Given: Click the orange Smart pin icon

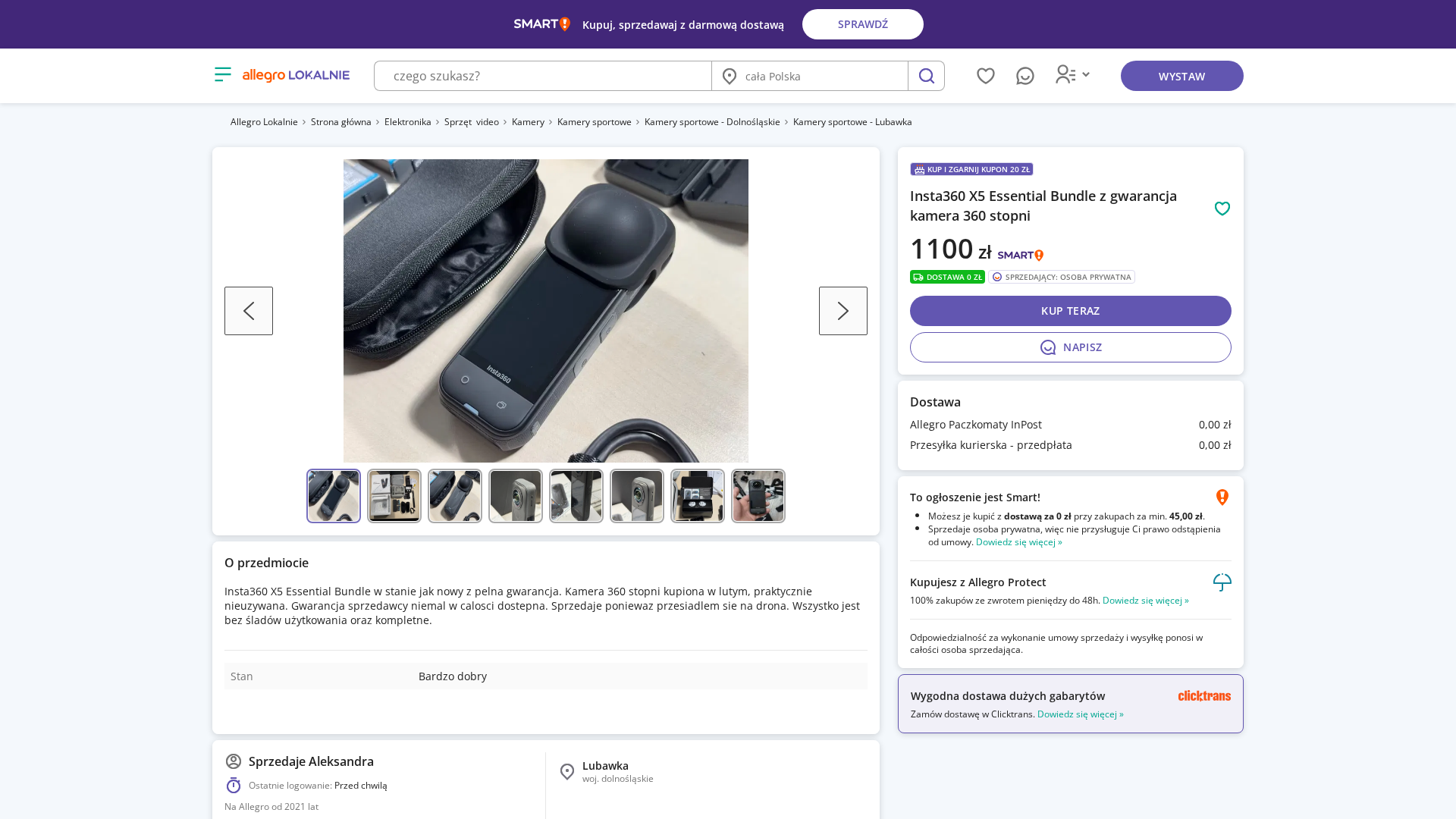Looking at the screenshot, I should [1222, 497].
